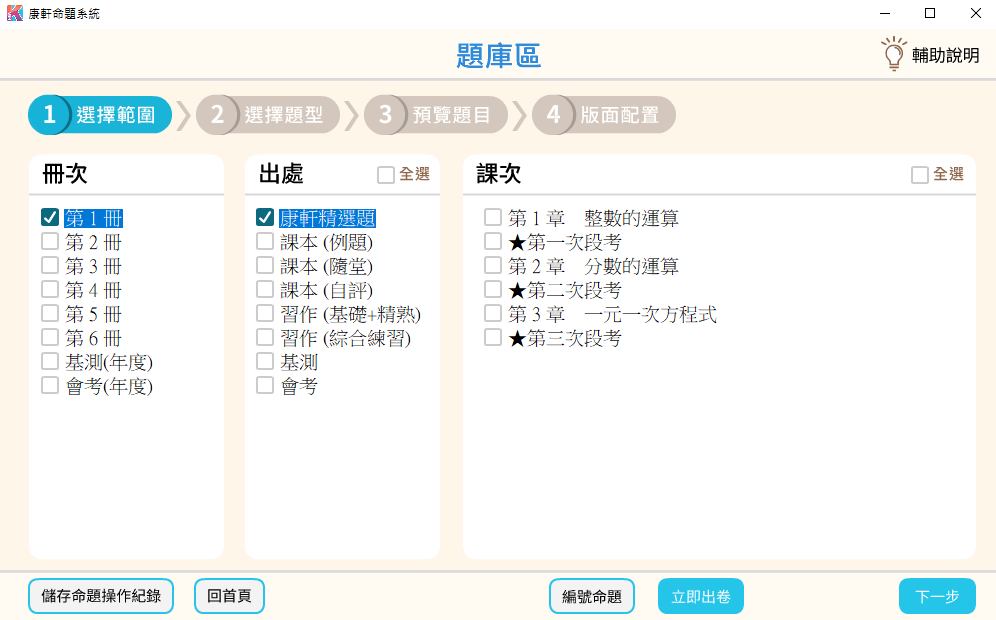Image resolution: width=996 pixels, height=620 pixels.
Task: Uncheck the 康軒精選題 source checkbox
Action: pyautogui.click(x=265, y=217)
